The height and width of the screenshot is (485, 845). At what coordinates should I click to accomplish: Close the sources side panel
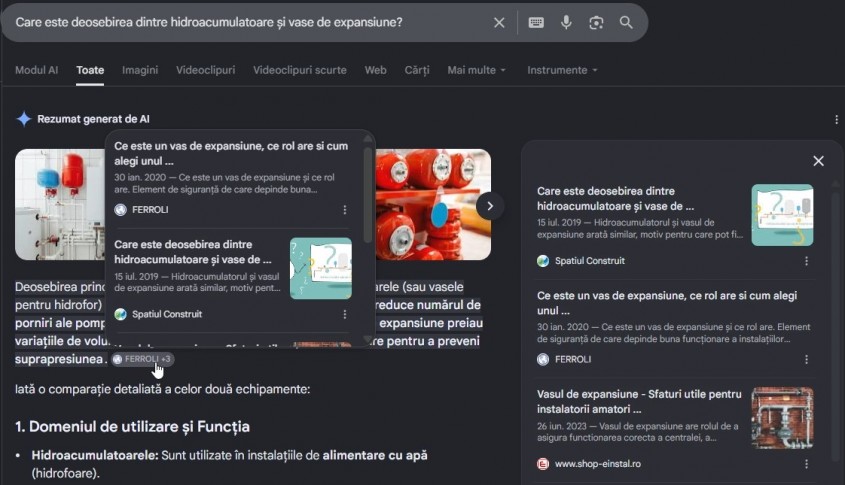point(818,161)
